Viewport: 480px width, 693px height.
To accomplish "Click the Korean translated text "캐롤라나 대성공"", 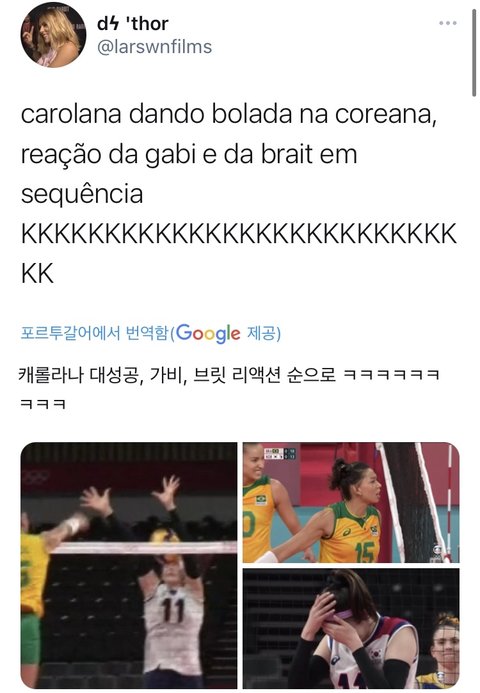I will [80, 375].
